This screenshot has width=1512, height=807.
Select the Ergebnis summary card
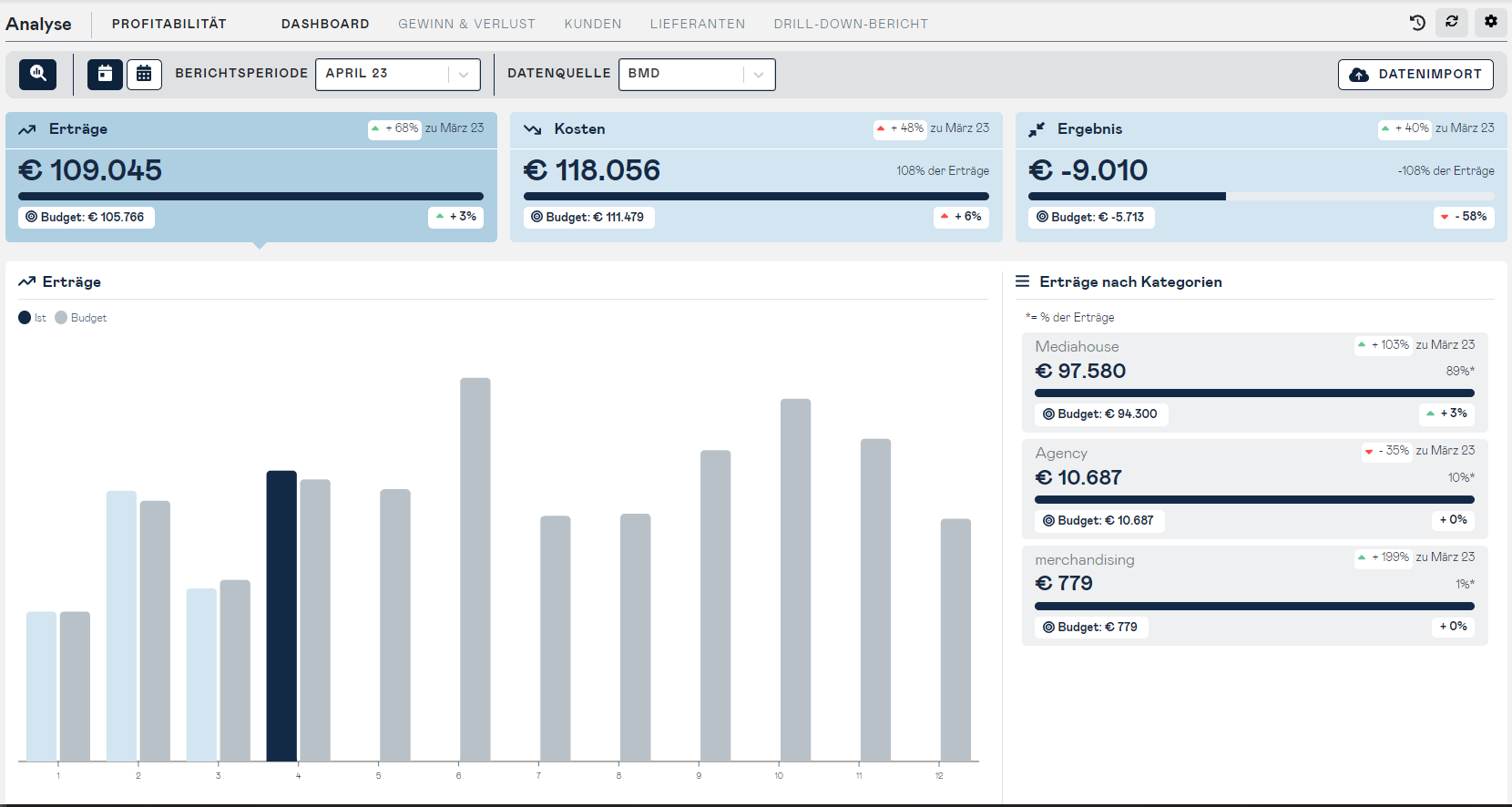1262,177
